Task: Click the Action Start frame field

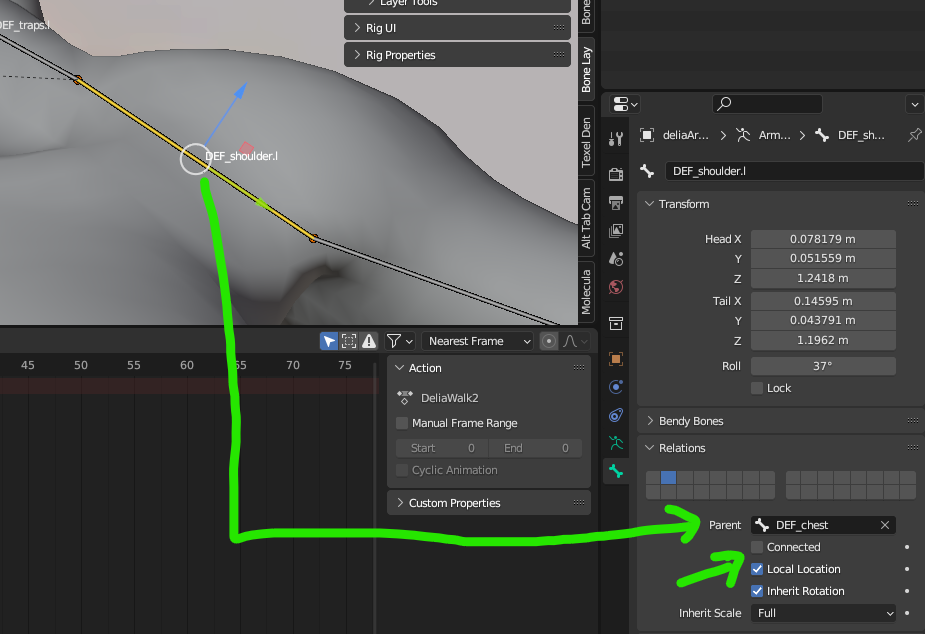Action: [442, 448]
